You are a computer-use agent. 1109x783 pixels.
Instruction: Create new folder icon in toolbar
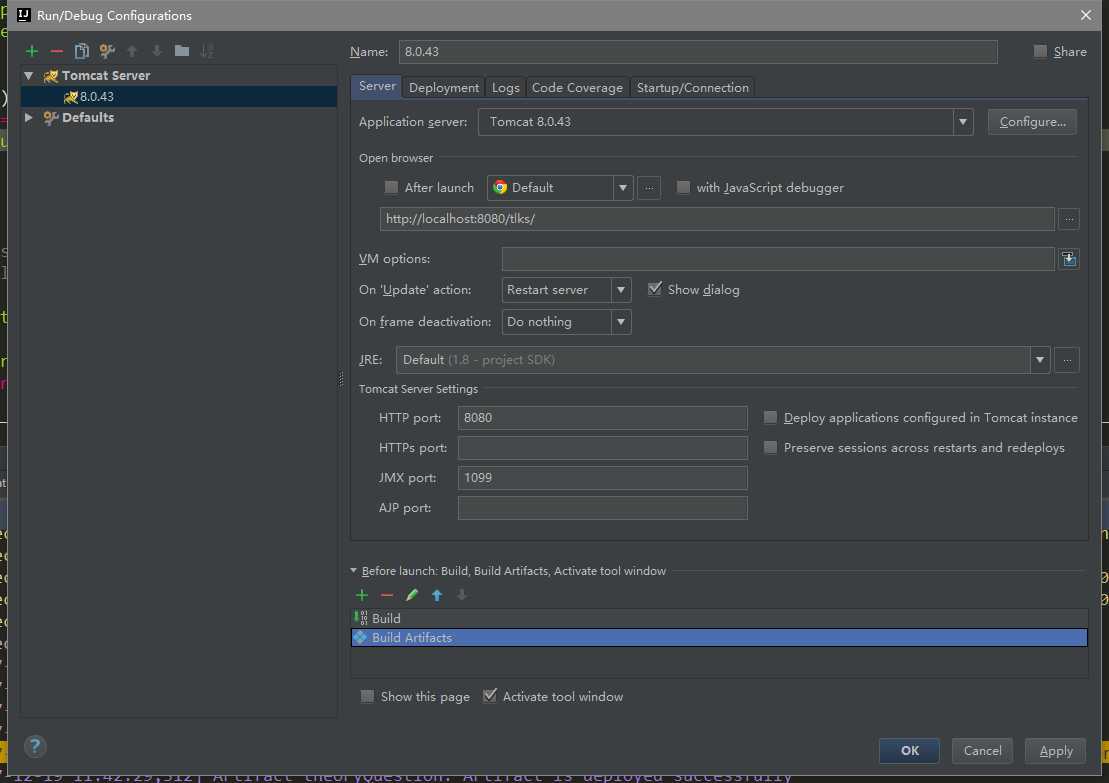[182, 51]
